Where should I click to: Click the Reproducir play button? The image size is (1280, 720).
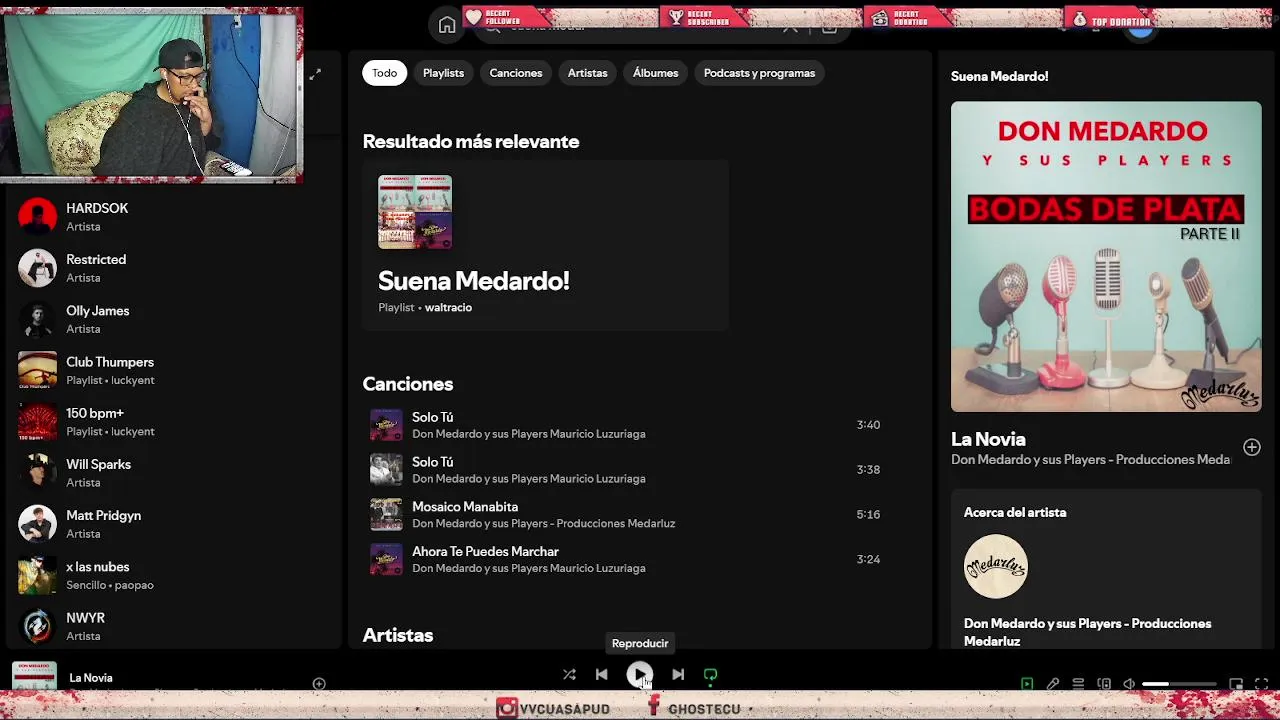click(640, 675)
